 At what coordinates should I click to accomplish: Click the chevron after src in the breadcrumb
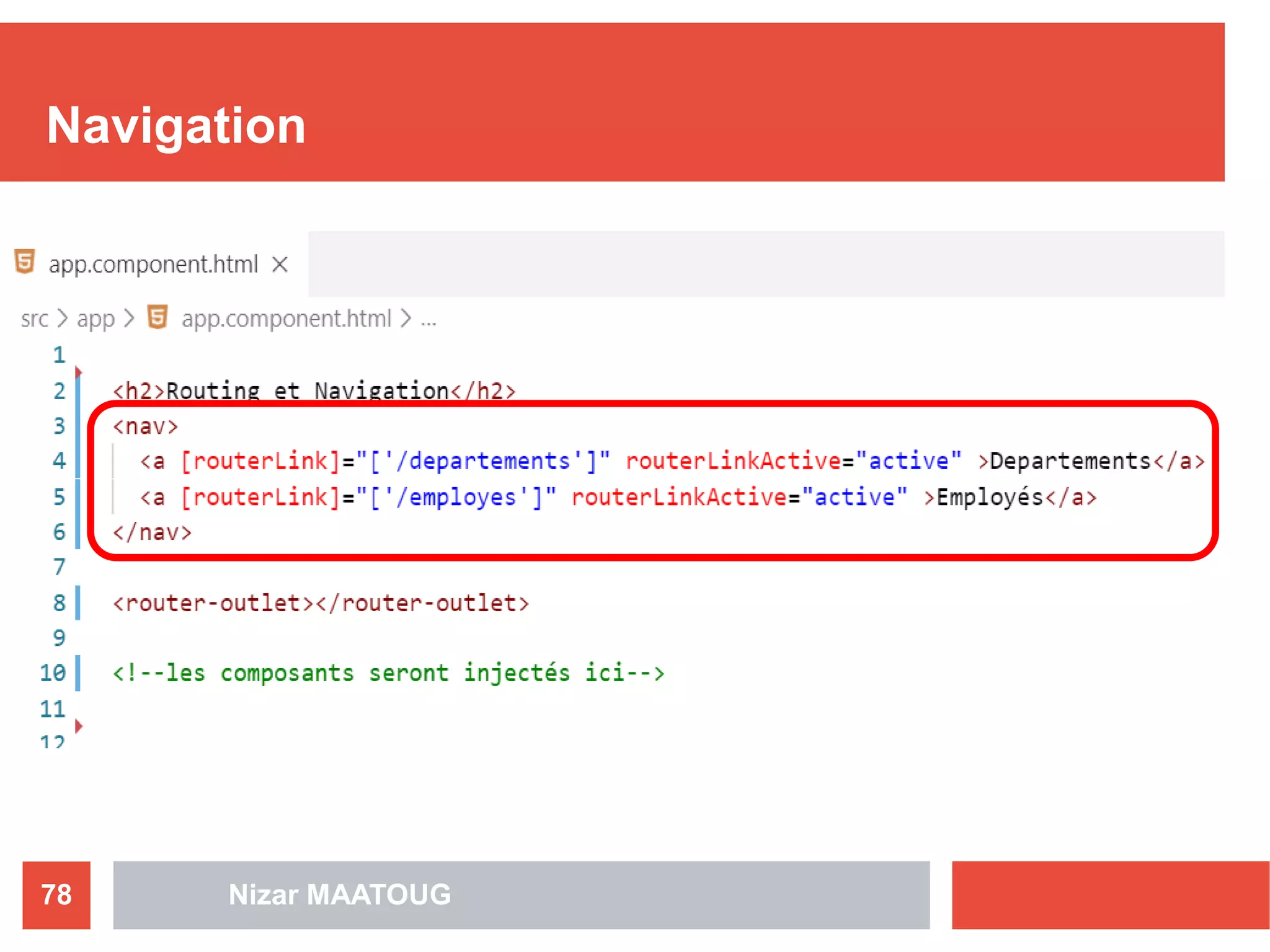tap(63, 319)
